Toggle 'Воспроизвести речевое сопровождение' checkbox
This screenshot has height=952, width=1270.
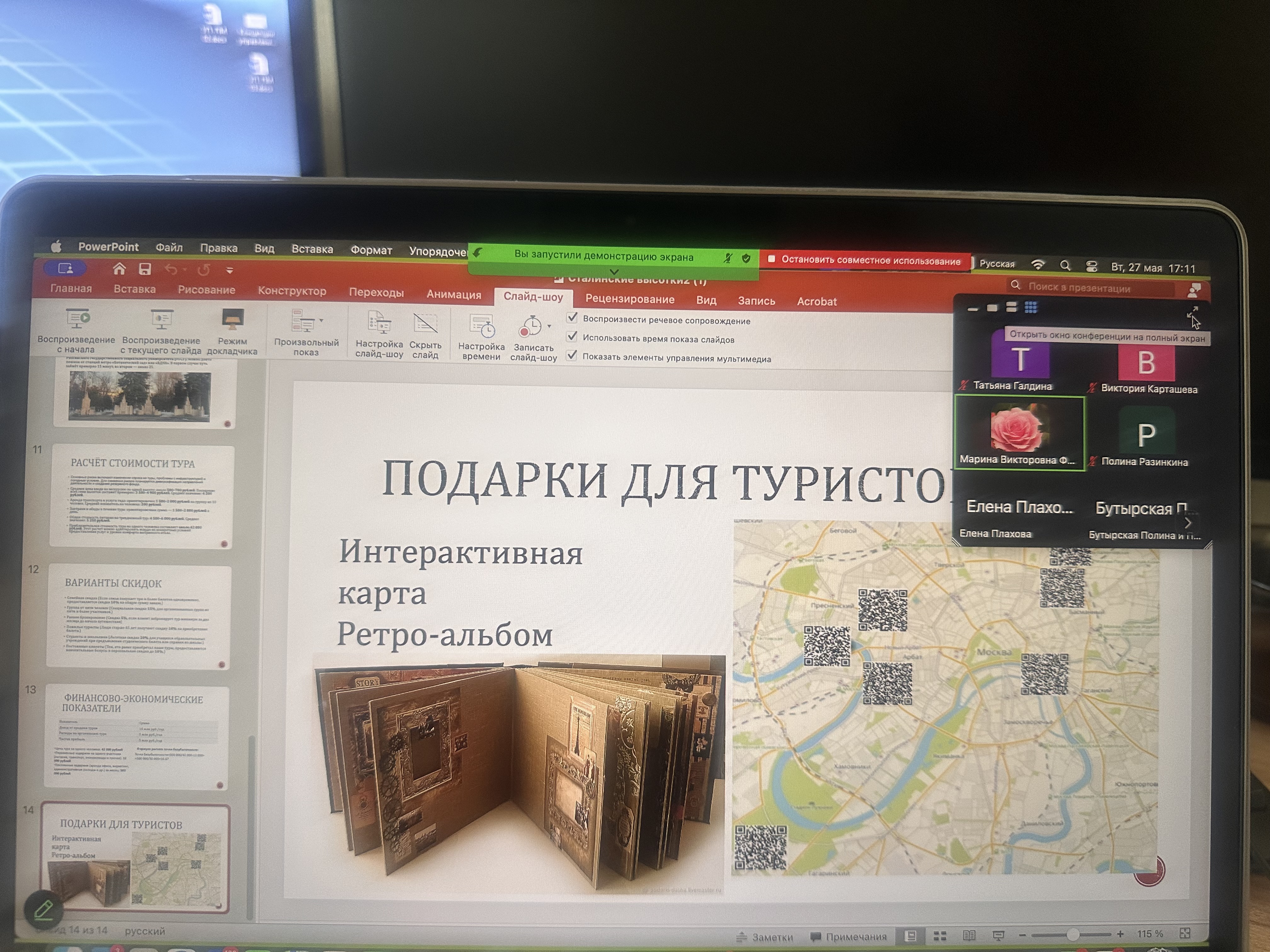pyautogui.click(x=572, y=318)
